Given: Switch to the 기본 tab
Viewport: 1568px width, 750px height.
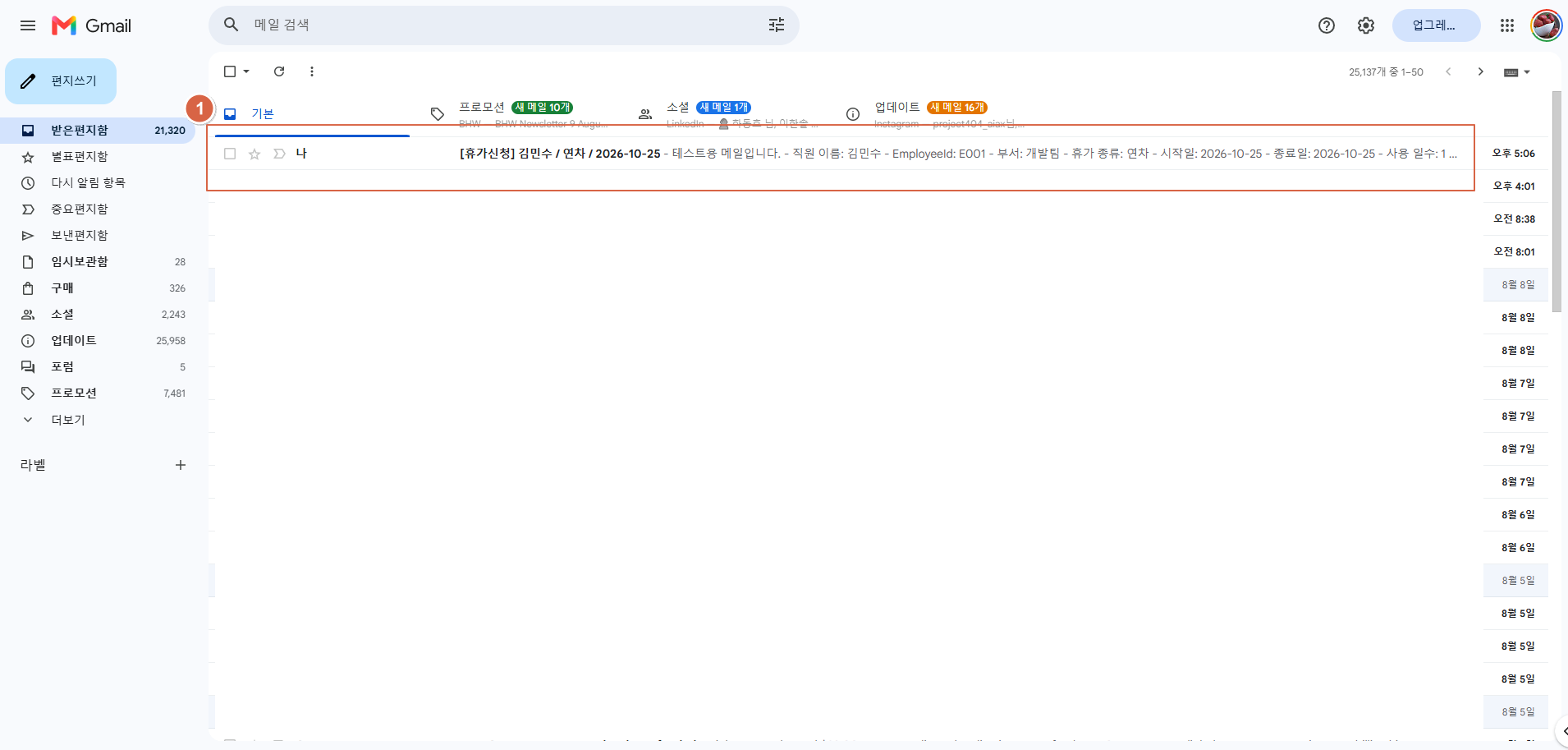Looking at the screenshot, I should pyautogui.click(x=312, y=114).
